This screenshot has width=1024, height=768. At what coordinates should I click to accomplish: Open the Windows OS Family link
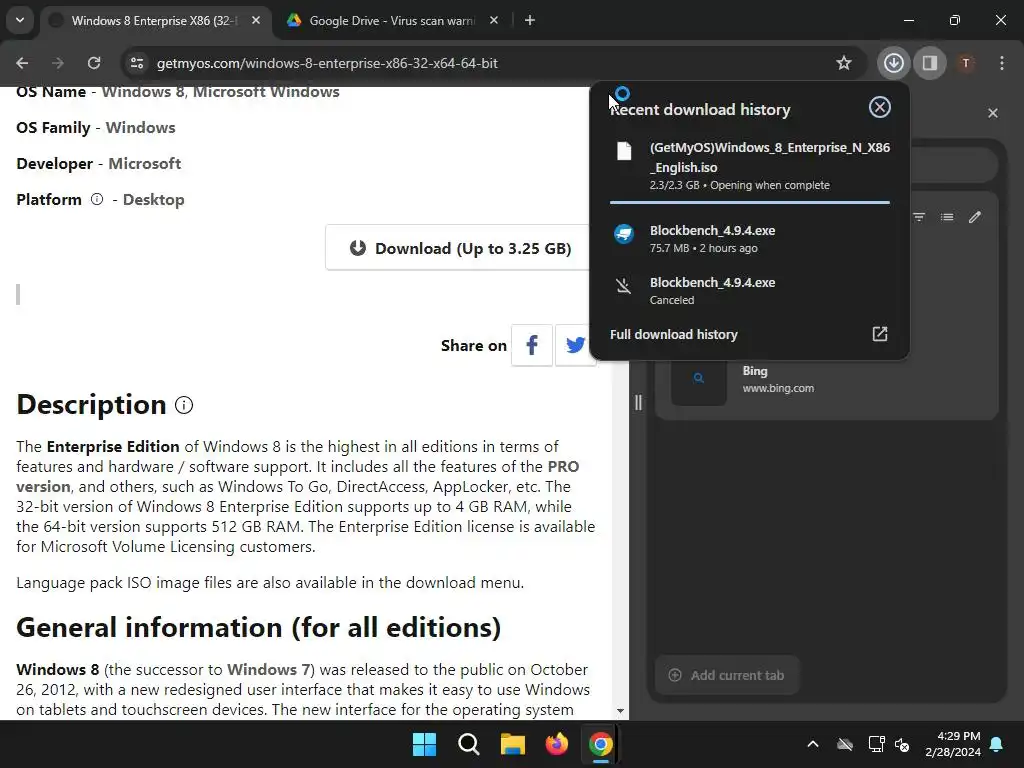coord(140,127)
